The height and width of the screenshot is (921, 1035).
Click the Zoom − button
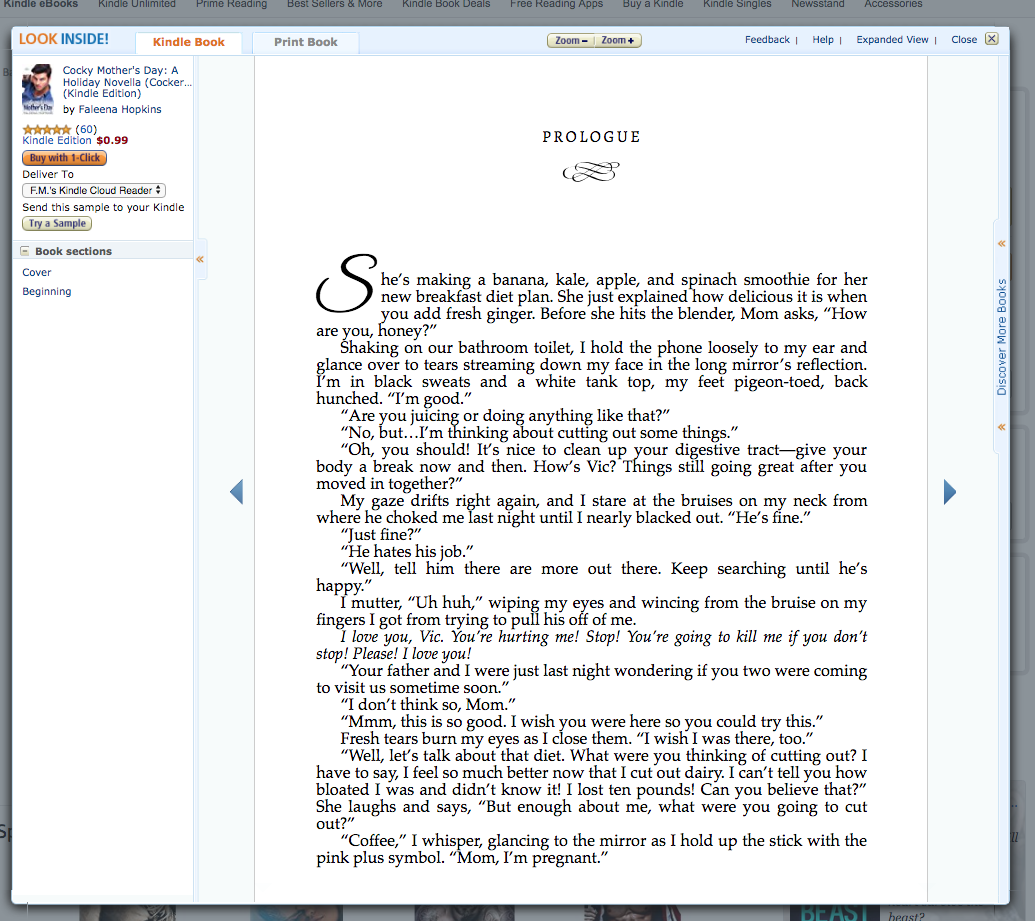(571, 40)
